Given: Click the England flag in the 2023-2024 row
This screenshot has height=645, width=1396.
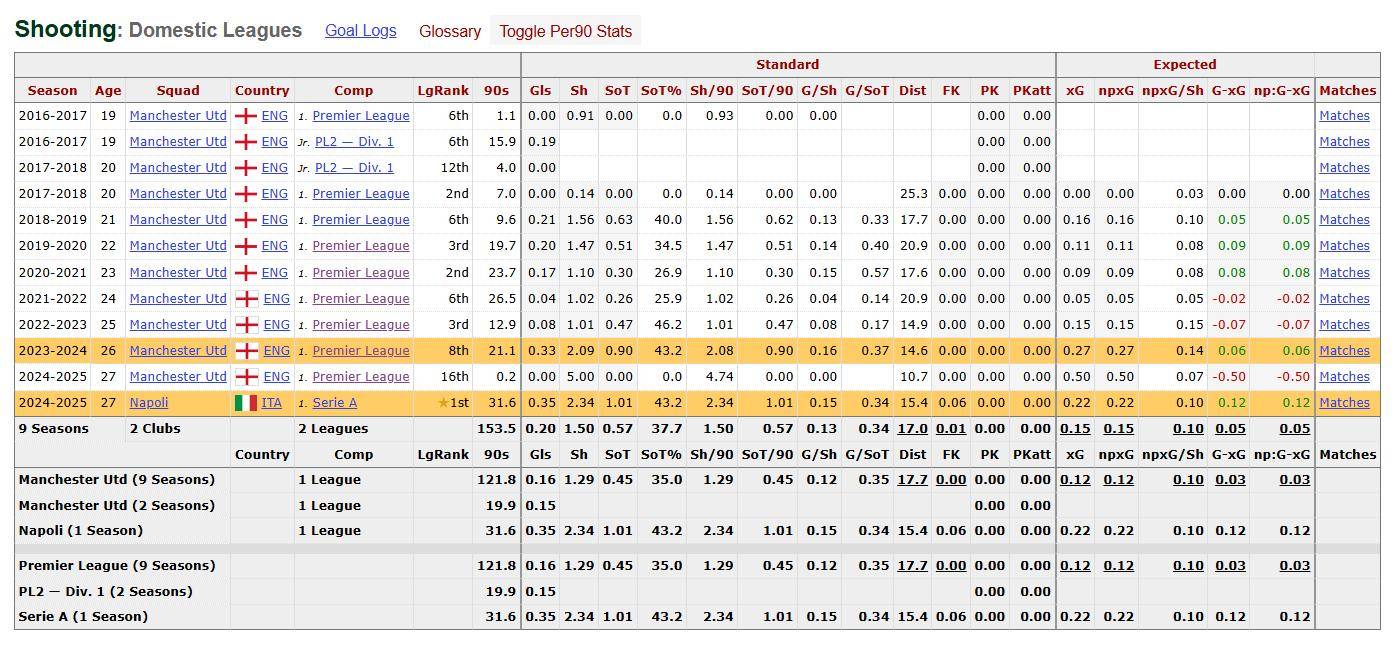Looking at the screenshot, I should (x=246, y=350).
